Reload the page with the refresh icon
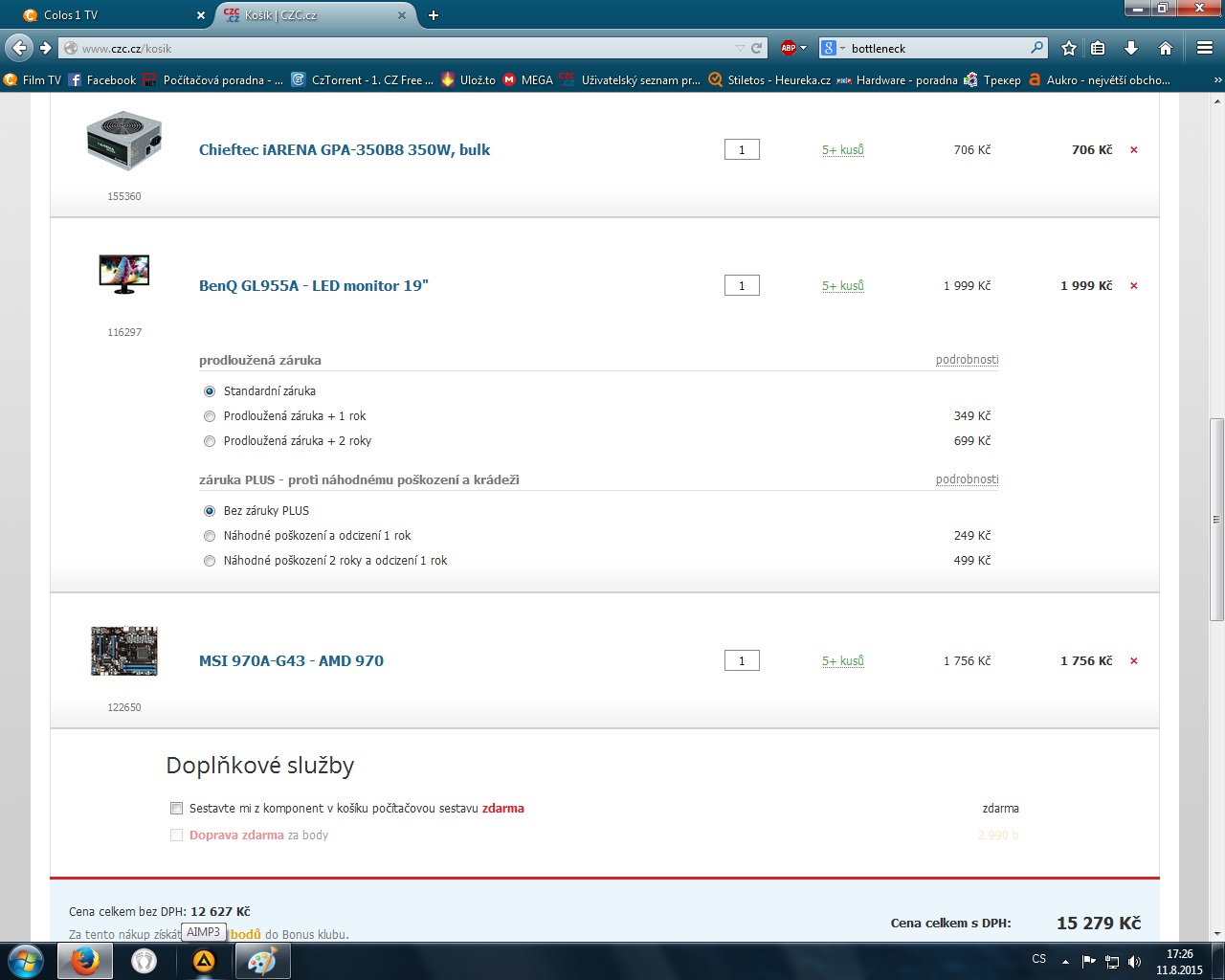1225x980 pixels. (757, 48)
